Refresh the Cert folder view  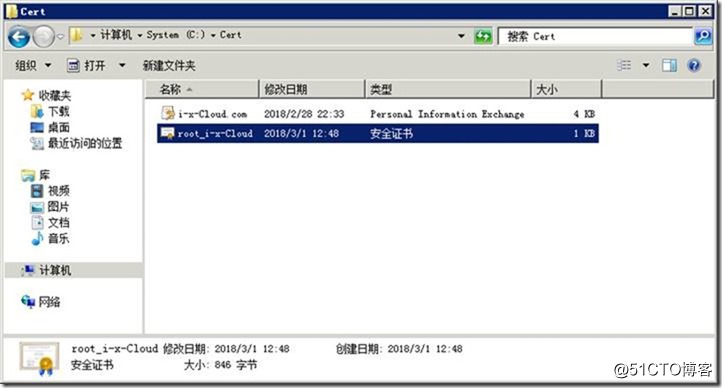483,36
